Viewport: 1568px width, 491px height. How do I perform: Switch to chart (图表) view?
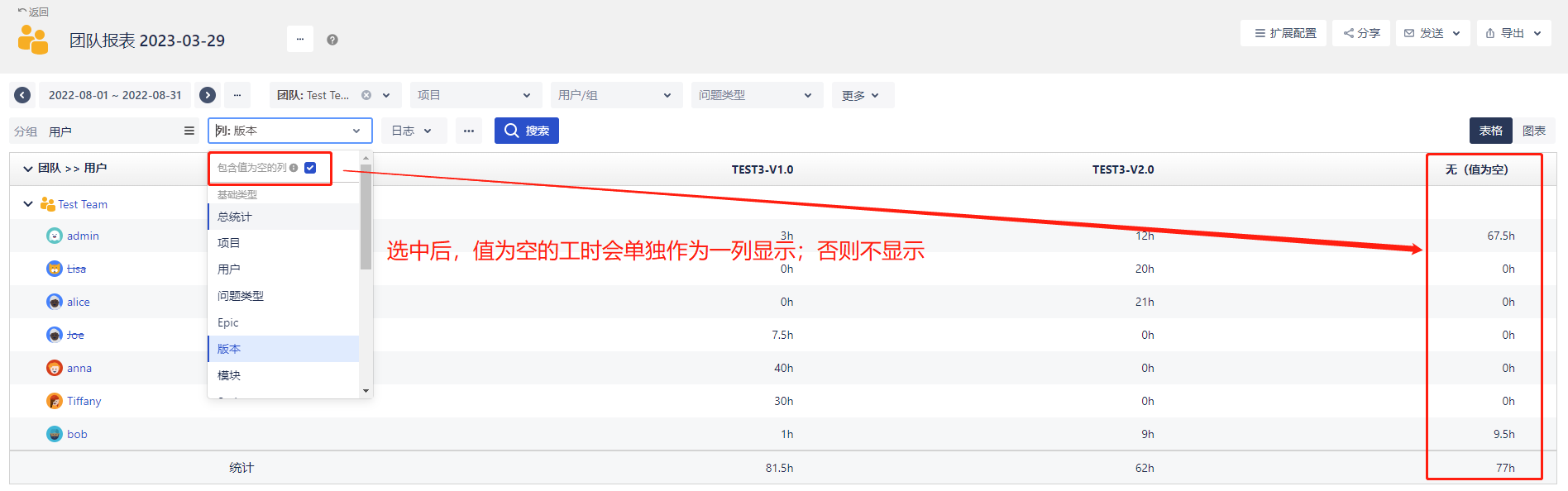[1533, 131]
